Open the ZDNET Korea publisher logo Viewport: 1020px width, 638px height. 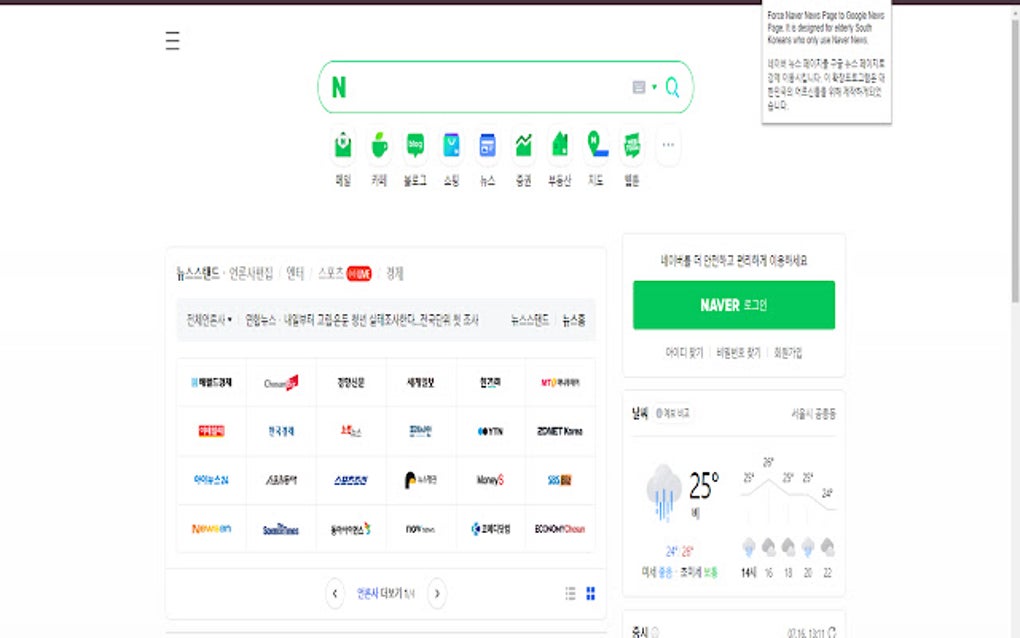(x=560, y=431)
